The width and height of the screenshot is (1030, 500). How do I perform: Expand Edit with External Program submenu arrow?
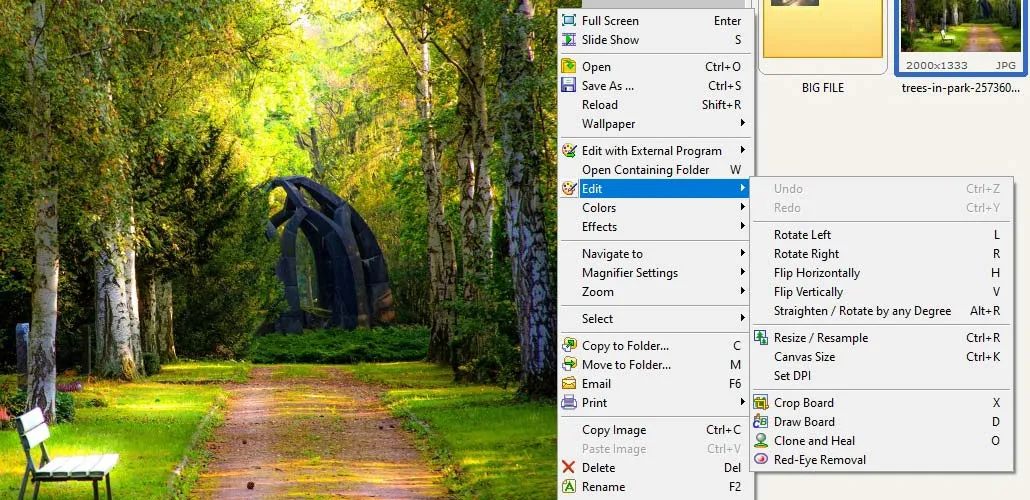coord(742,150)
